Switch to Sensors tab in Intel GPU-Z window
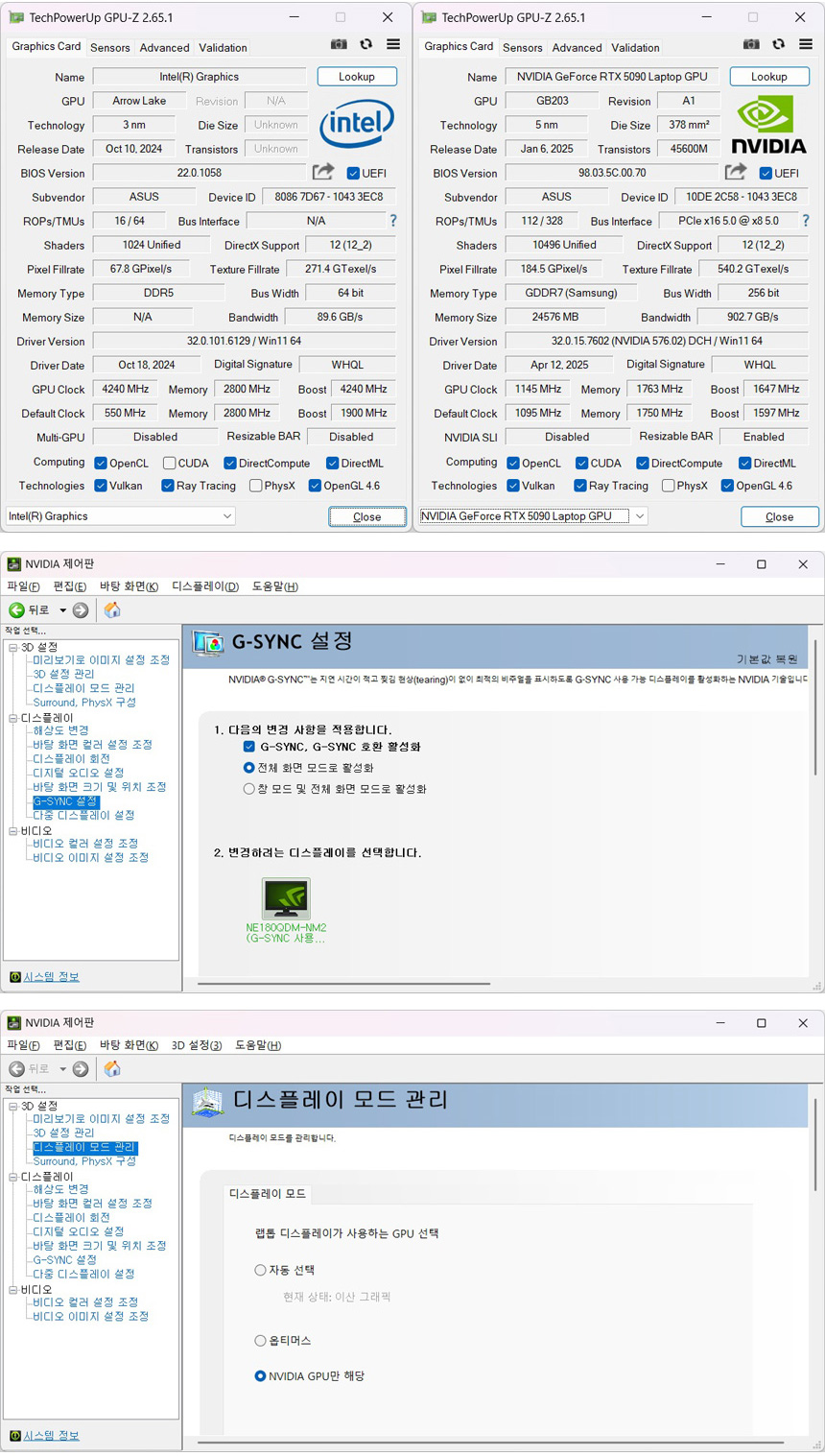825x1456 pixels. (x=109, y=47)
